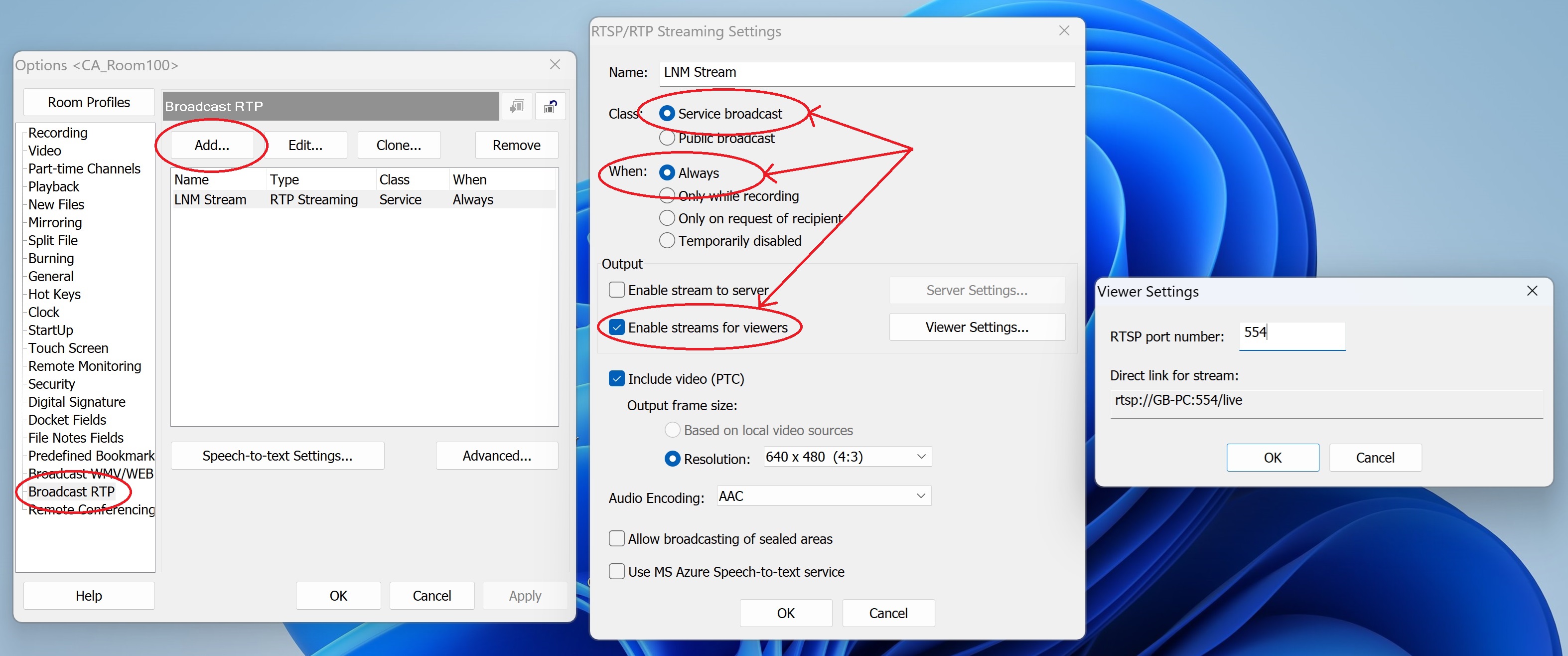Click Cancel in RTSP RTP Settings
The height and width of the screenshot is (656, 1568).
click(x=886, y=614)
